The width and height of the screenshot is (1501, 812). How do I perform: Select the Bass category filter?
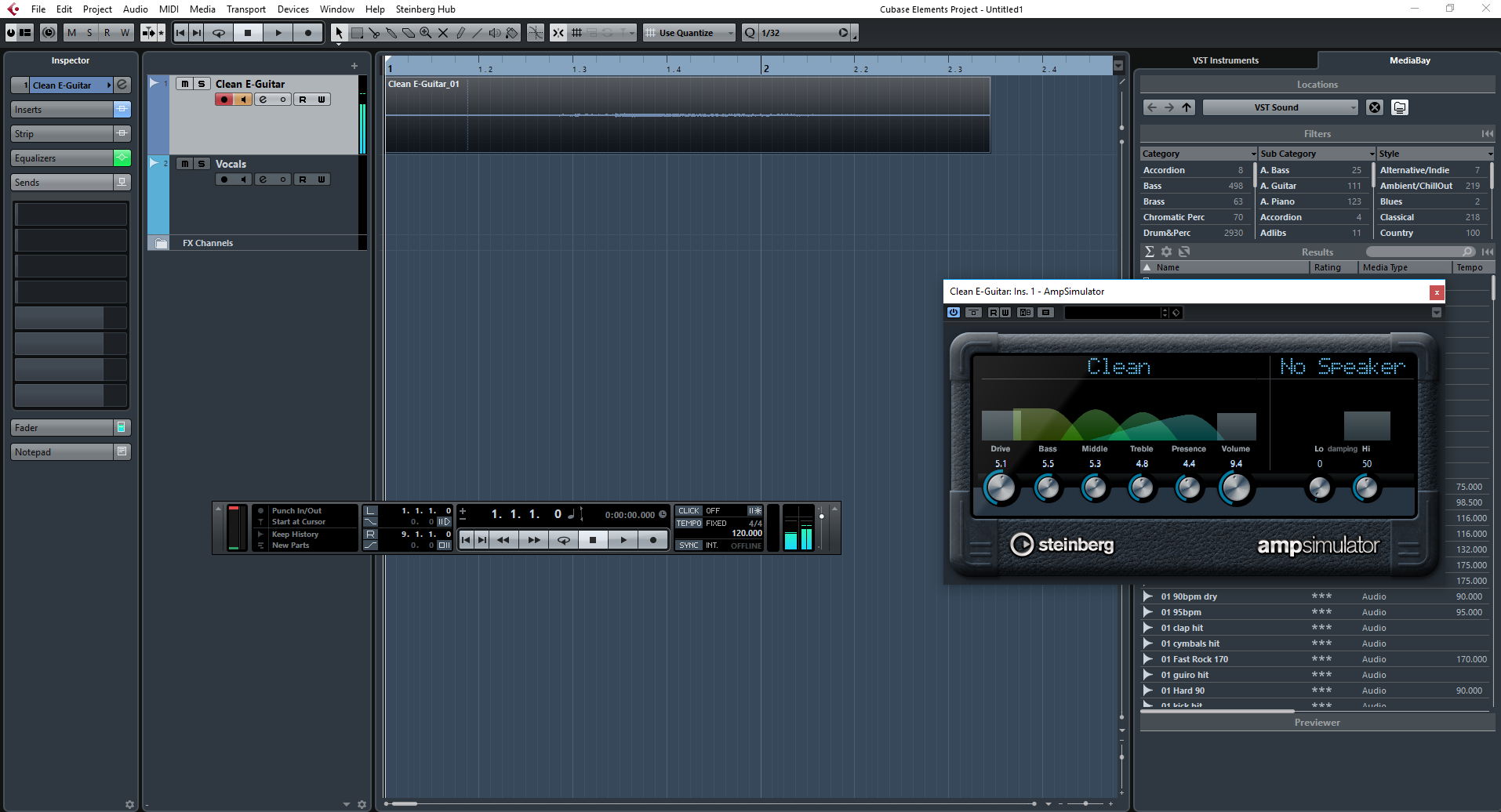click(1194, 186)
